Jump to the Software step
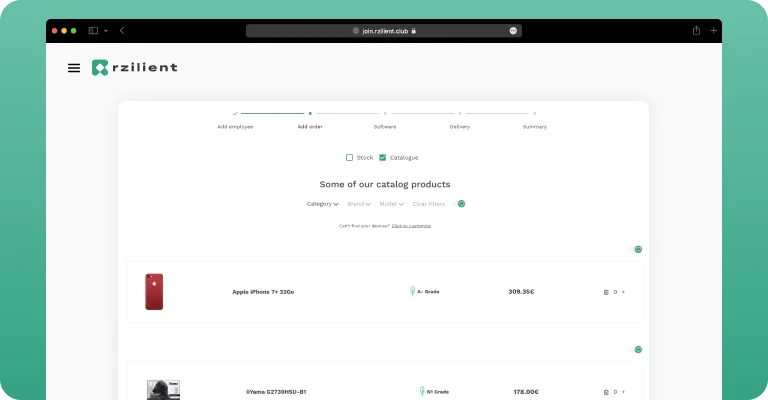The height and width of the screenshot is (400, 768). (385, 126)
